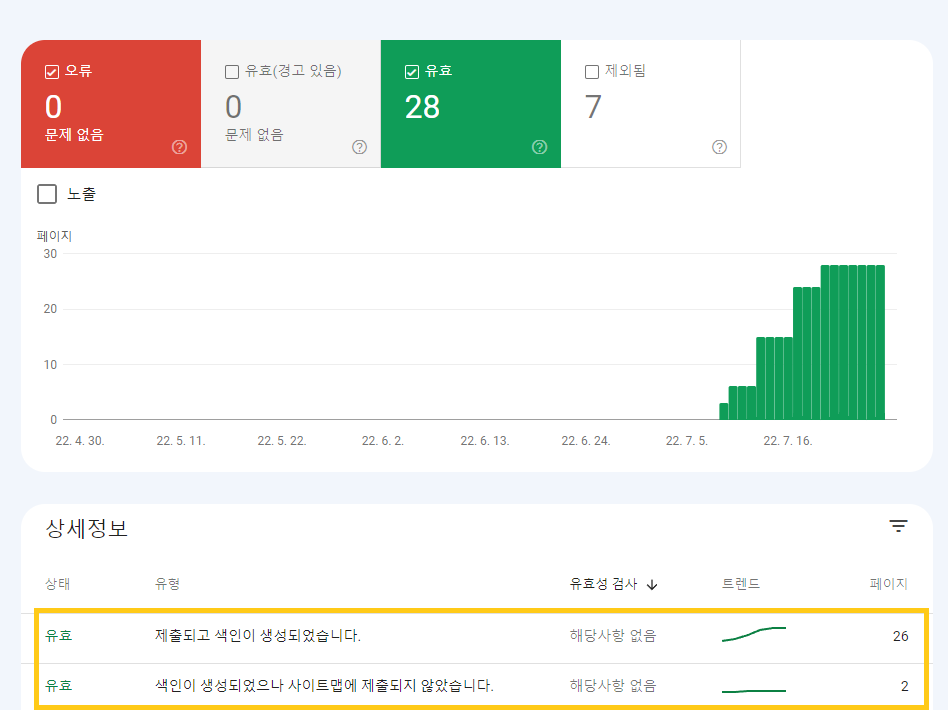Click the 트렌드 column header
The width and height of the screenshot is (948, 710).
741,584
